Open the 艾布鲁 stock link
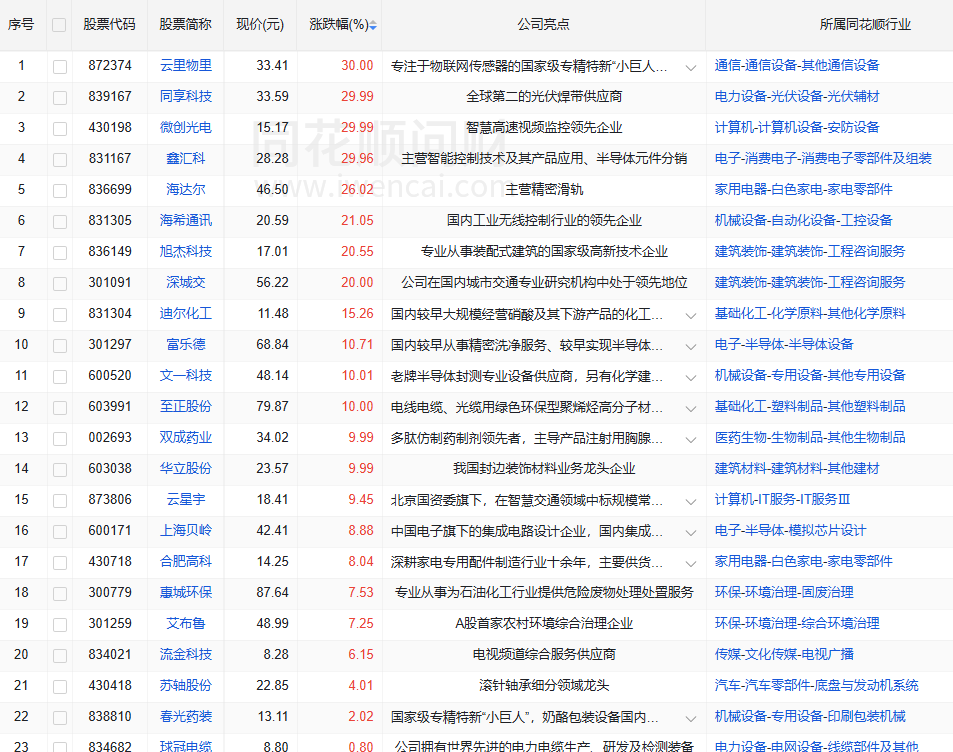This screenshot has width=953, height=752. (186, 623)
